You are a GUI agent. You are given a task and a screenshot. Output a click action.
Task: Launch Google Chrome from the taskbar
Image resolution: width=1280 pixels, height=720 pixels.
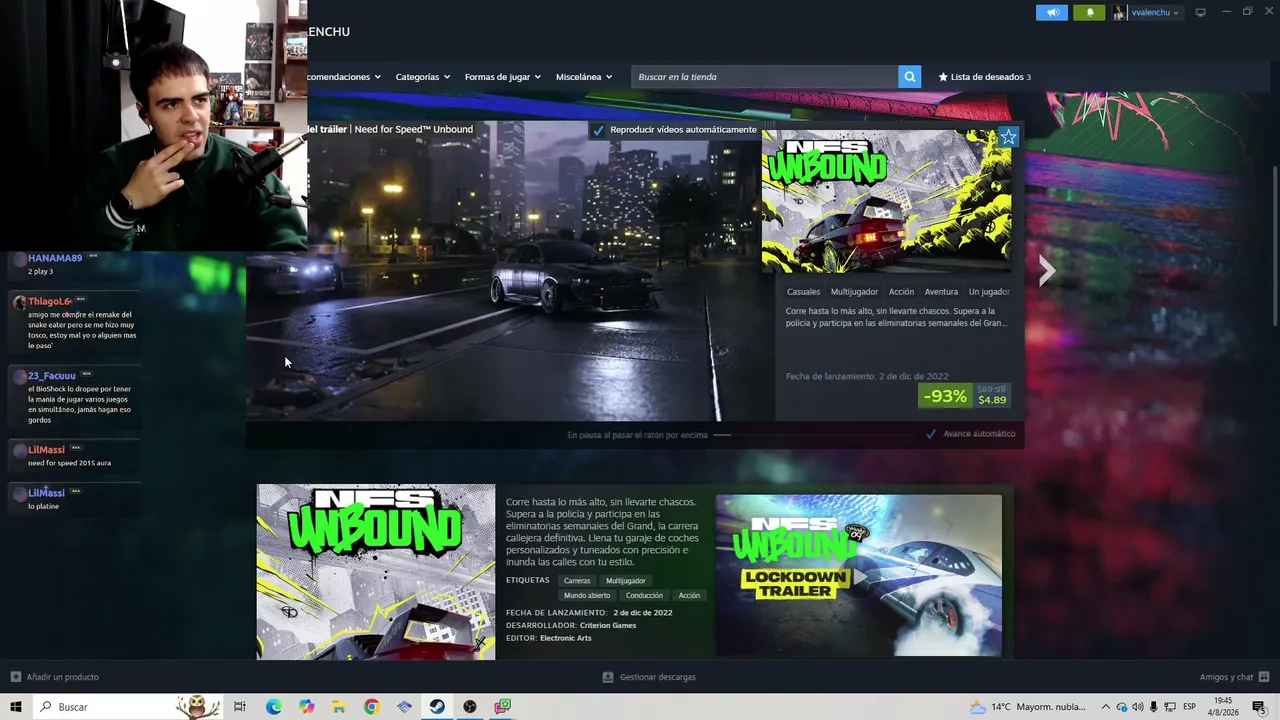click(x=371, y=707)
